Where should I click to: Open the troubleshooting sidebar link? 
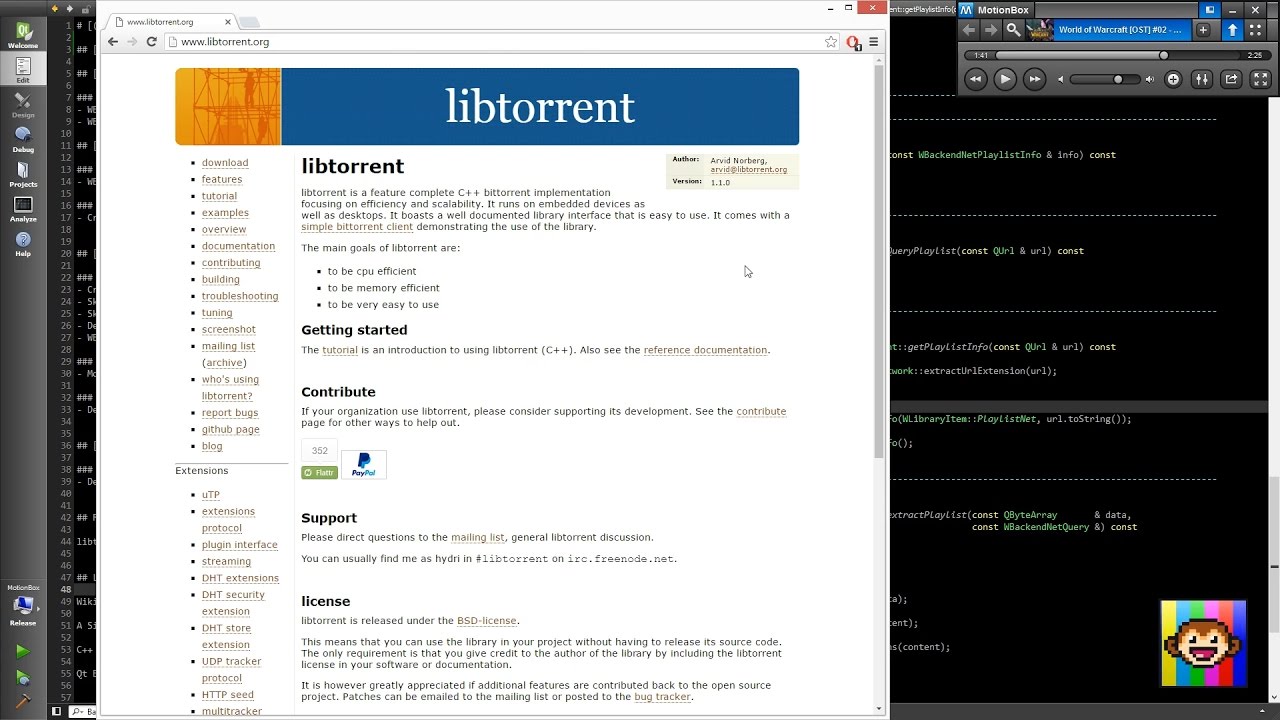tap(240, 296)
